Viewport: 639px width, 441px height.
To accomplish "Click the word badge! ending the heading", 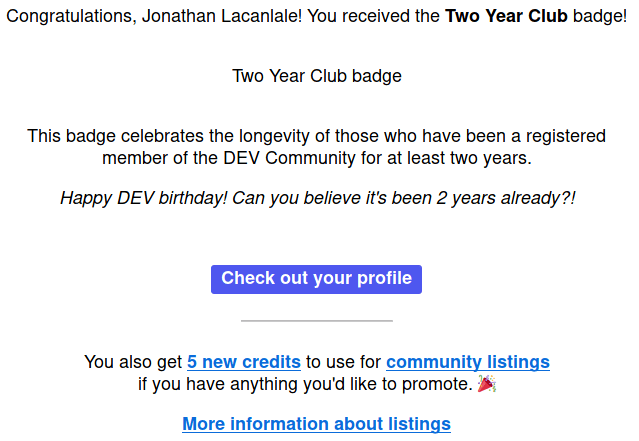I will point(600,16).
